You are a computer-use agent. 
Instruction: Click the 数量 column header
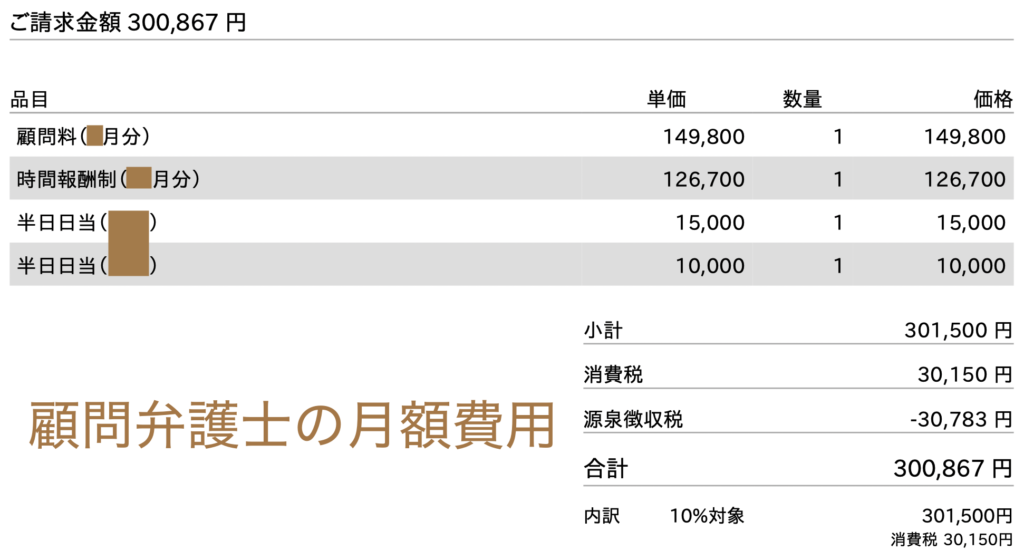pyautogui.click(x=802, y=99)
